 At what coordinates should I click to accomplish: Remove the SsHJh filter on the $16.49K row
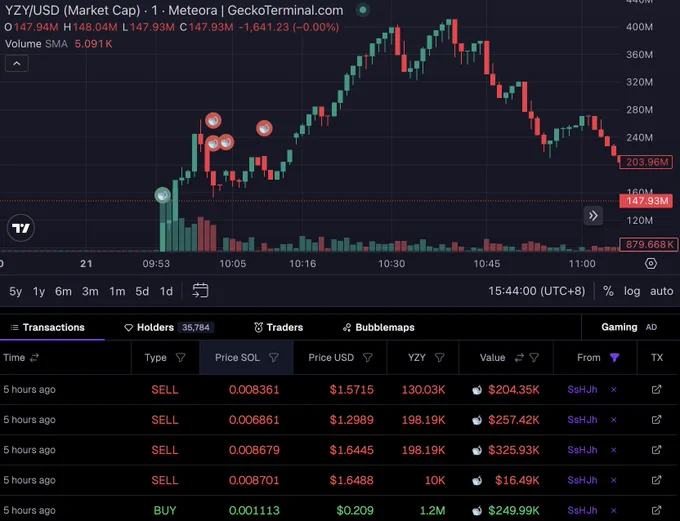[x=614, y=480]
